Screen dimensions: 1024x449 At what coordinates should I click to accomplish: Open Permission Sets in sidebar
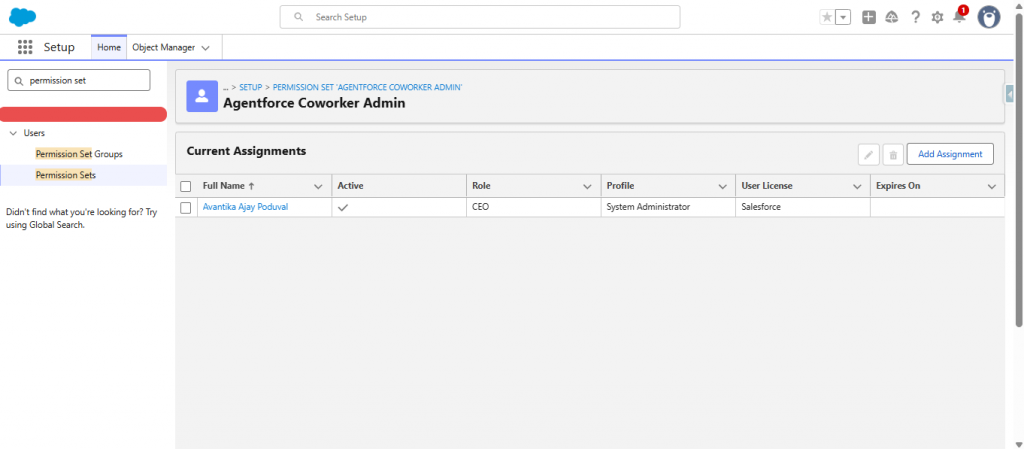point(66,175)
